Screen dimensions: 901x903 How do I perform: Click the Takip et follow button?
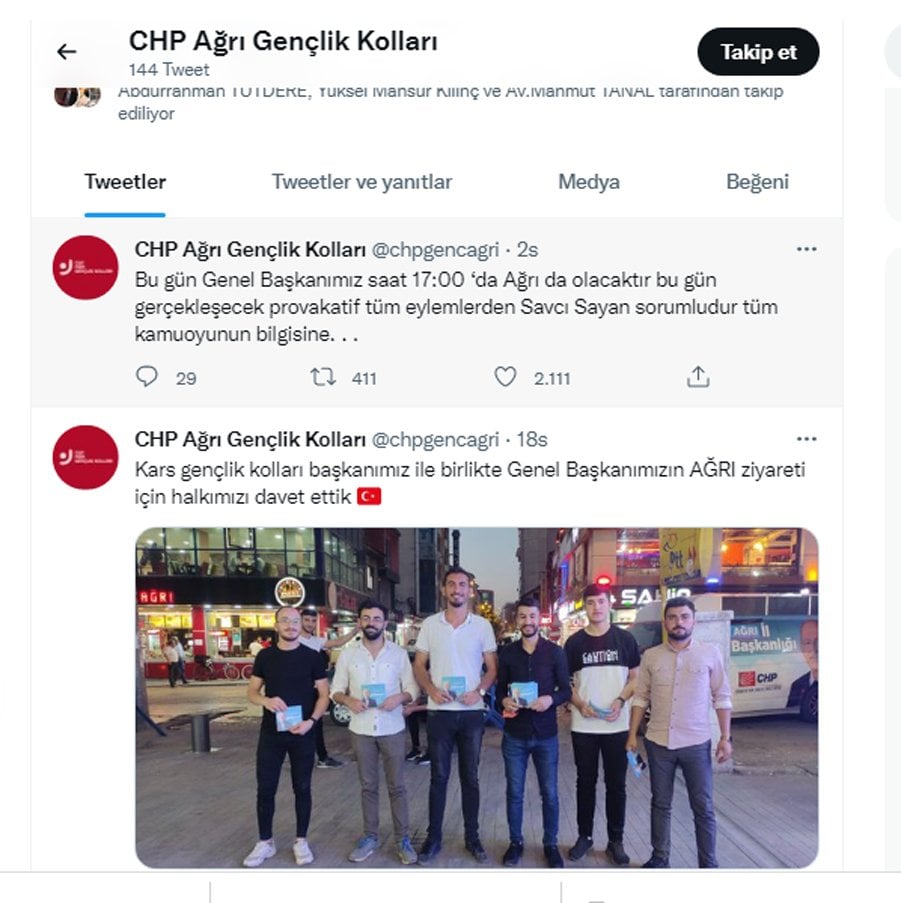coord(758,52)
